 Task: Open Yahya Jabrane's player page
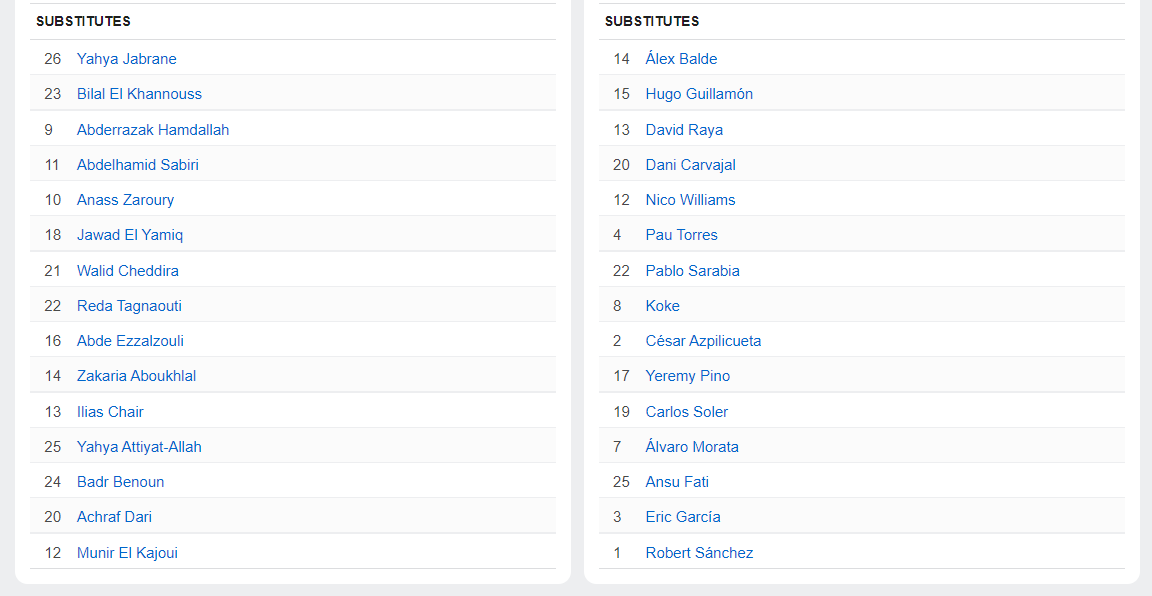pos(126,59)
